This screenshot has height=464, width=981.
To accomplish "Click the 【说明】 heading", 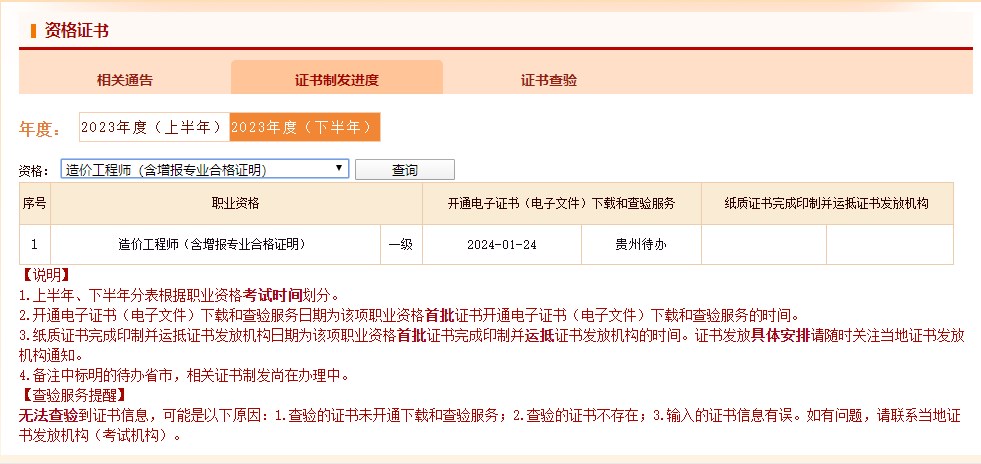I will pyautogui.click(x=44, y=275).
